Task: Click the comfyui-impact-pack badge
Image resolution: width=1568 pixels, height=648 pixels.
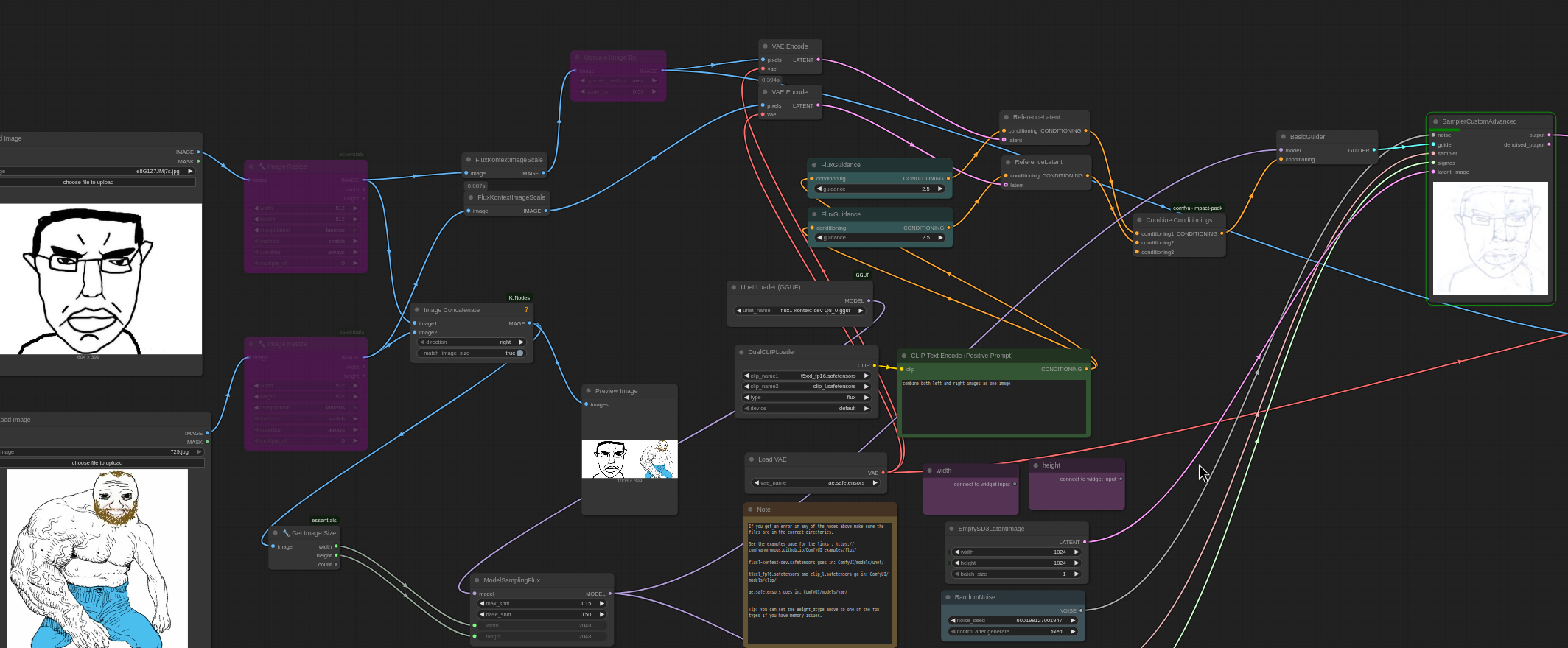Action: [1197, 208]
